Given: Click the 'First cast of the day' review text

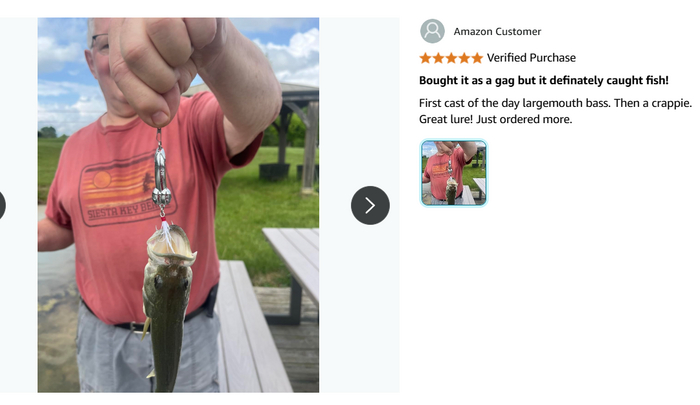Looking at the screenshot, I should click(555, 103).
